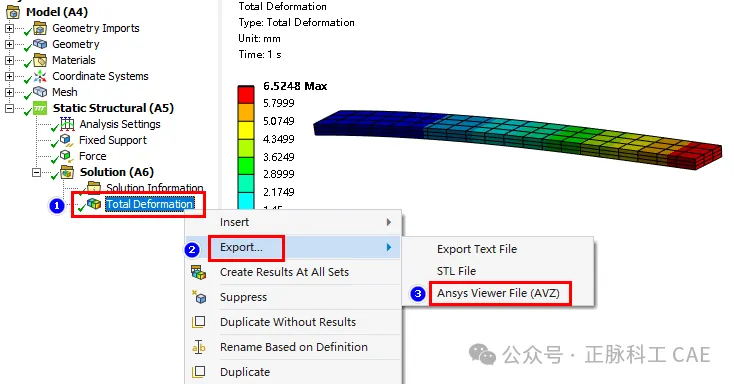This screenshot has width=734, height=384.
Task: Click the Solution Information icon
Action: tap(94, 187)
